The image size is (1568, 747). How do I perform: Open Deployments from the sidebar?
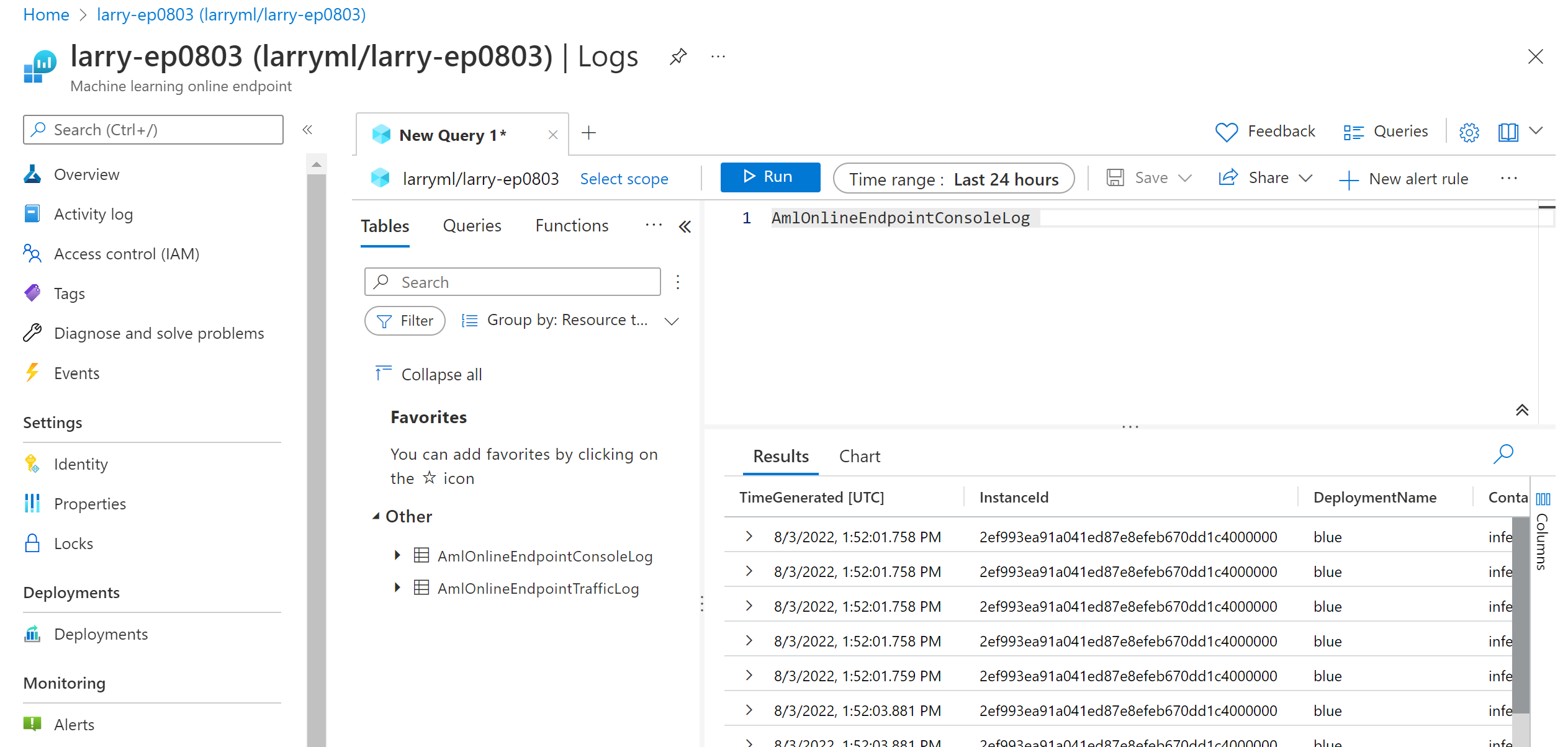point(101,633)
